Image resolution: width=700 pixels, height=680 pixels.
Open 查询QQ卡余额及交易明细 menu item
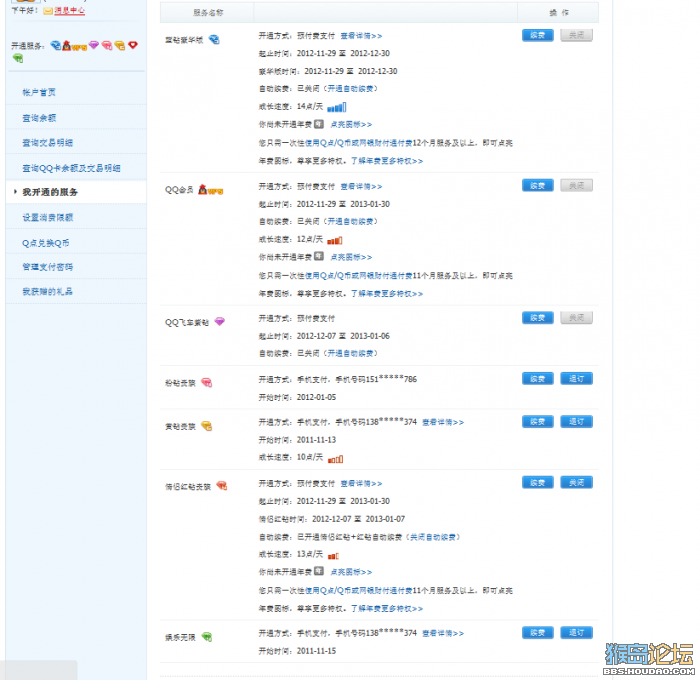pyautogui.click(x=71, y=168)
